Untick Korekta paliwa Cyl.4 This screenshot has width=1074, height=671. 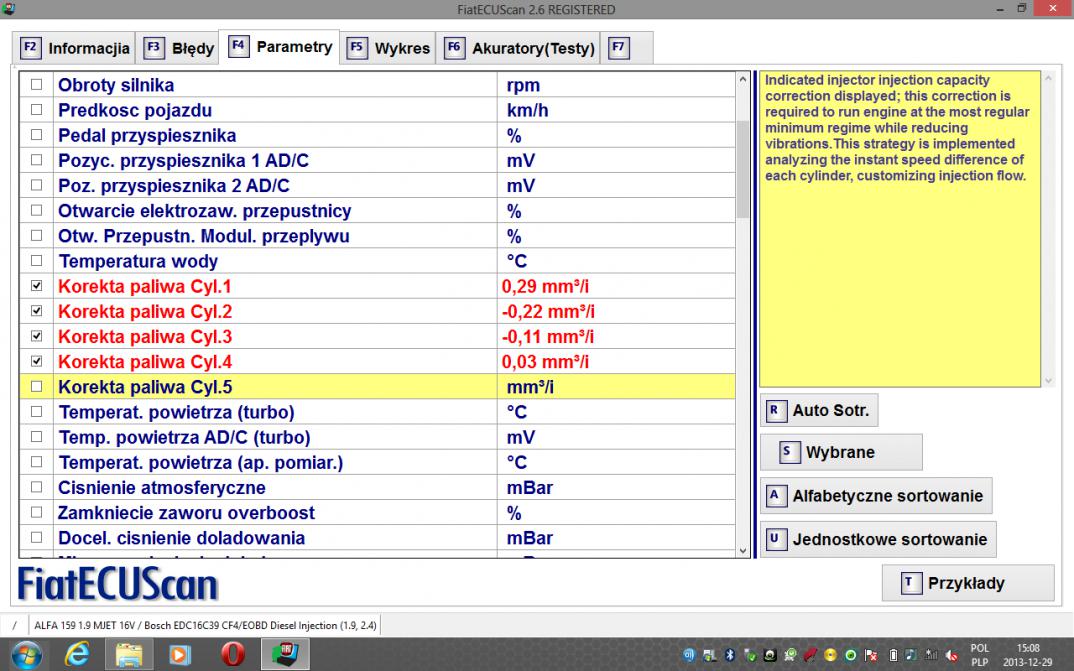[x=36, y=361]
